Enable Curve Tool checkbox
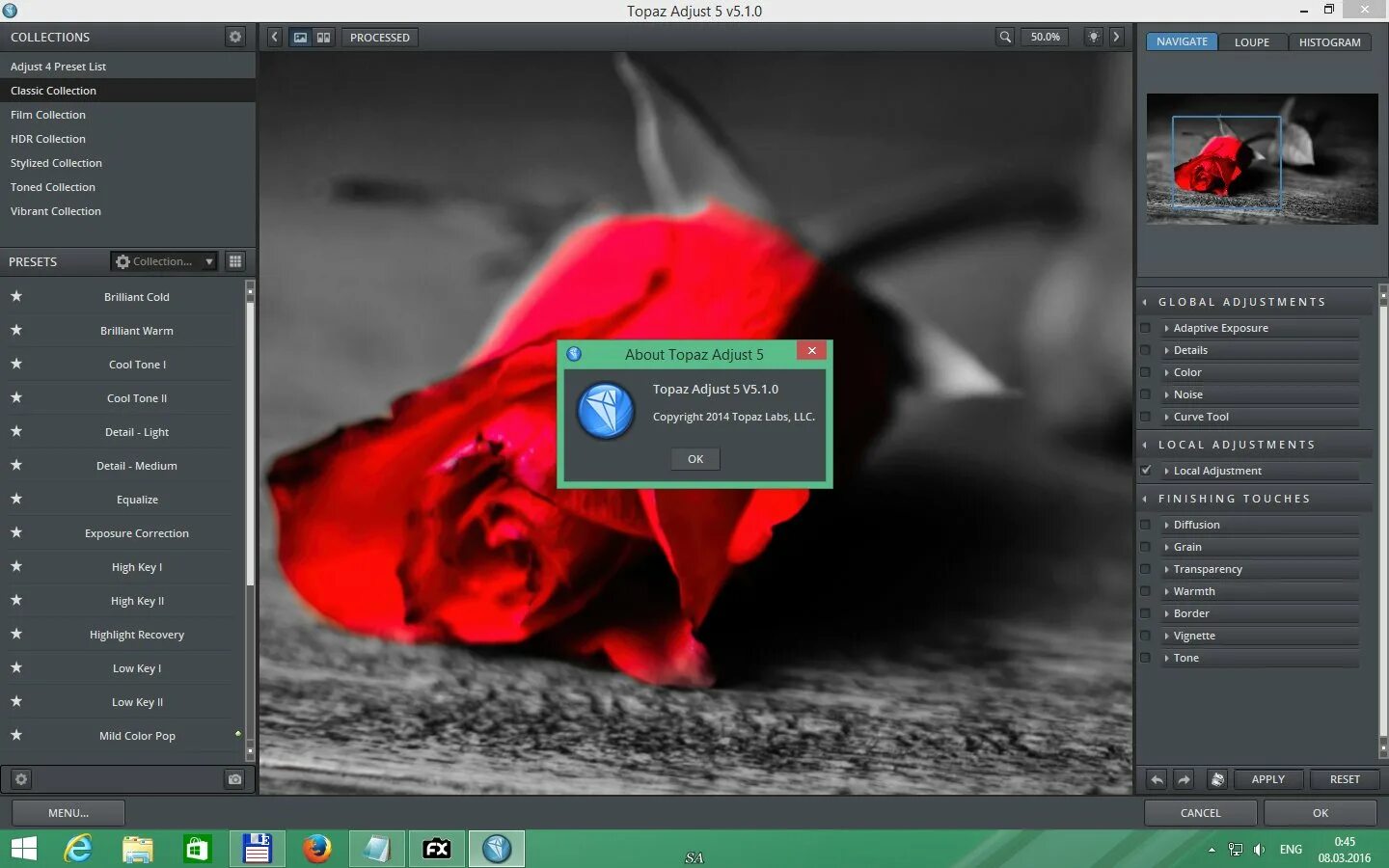 [1146, 417]
